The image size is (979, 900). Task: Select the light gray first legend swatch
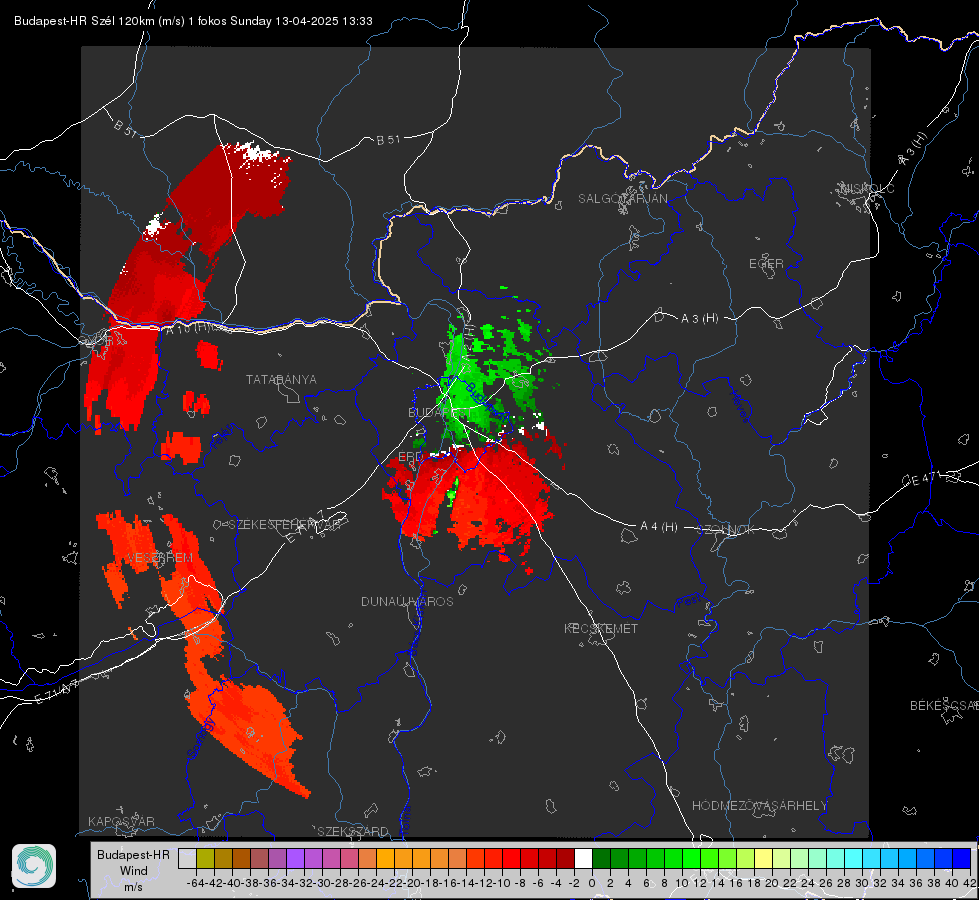click(x=187, y=858)
